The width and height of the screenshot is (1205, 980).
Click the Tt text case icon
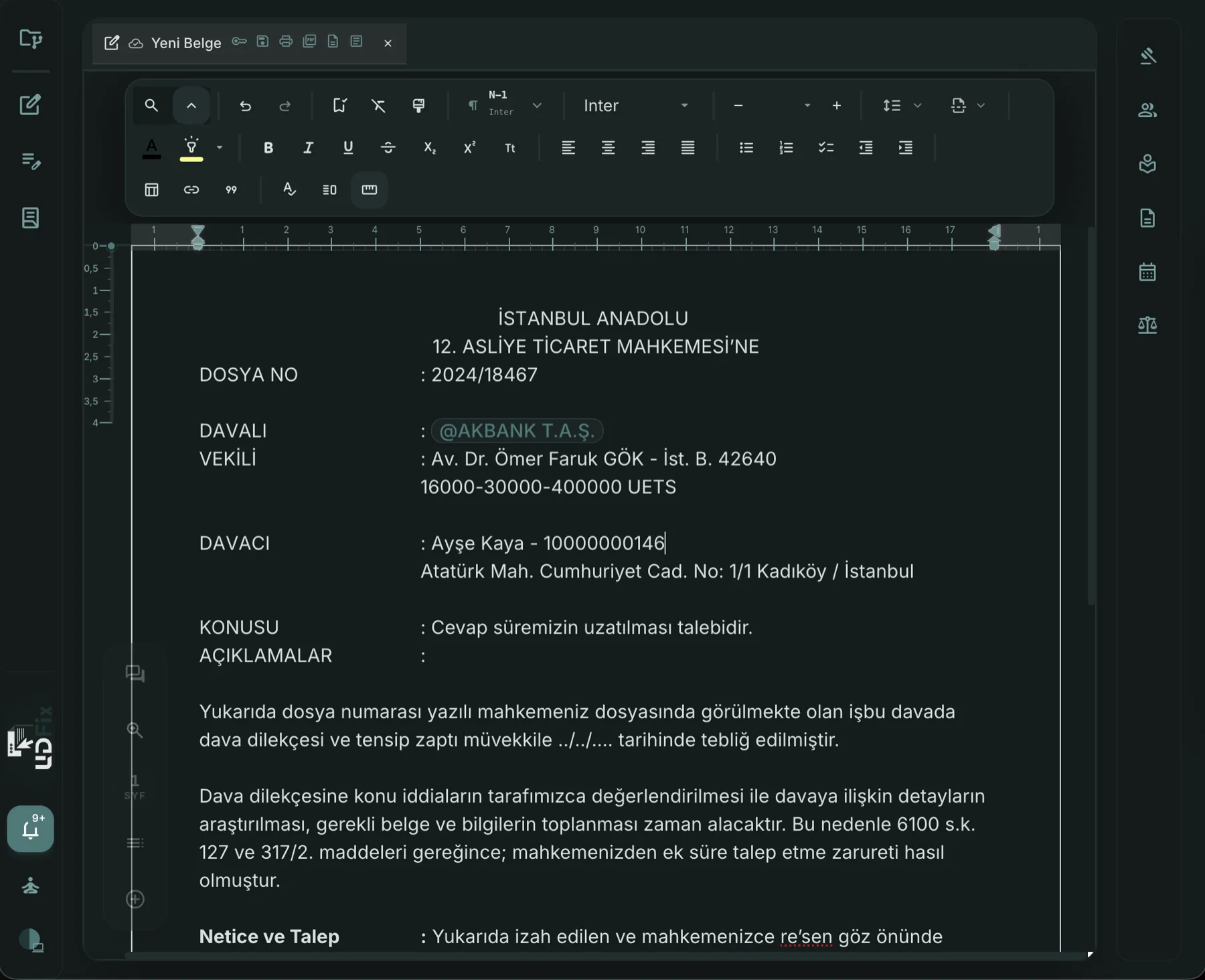[x=510, y=148]
